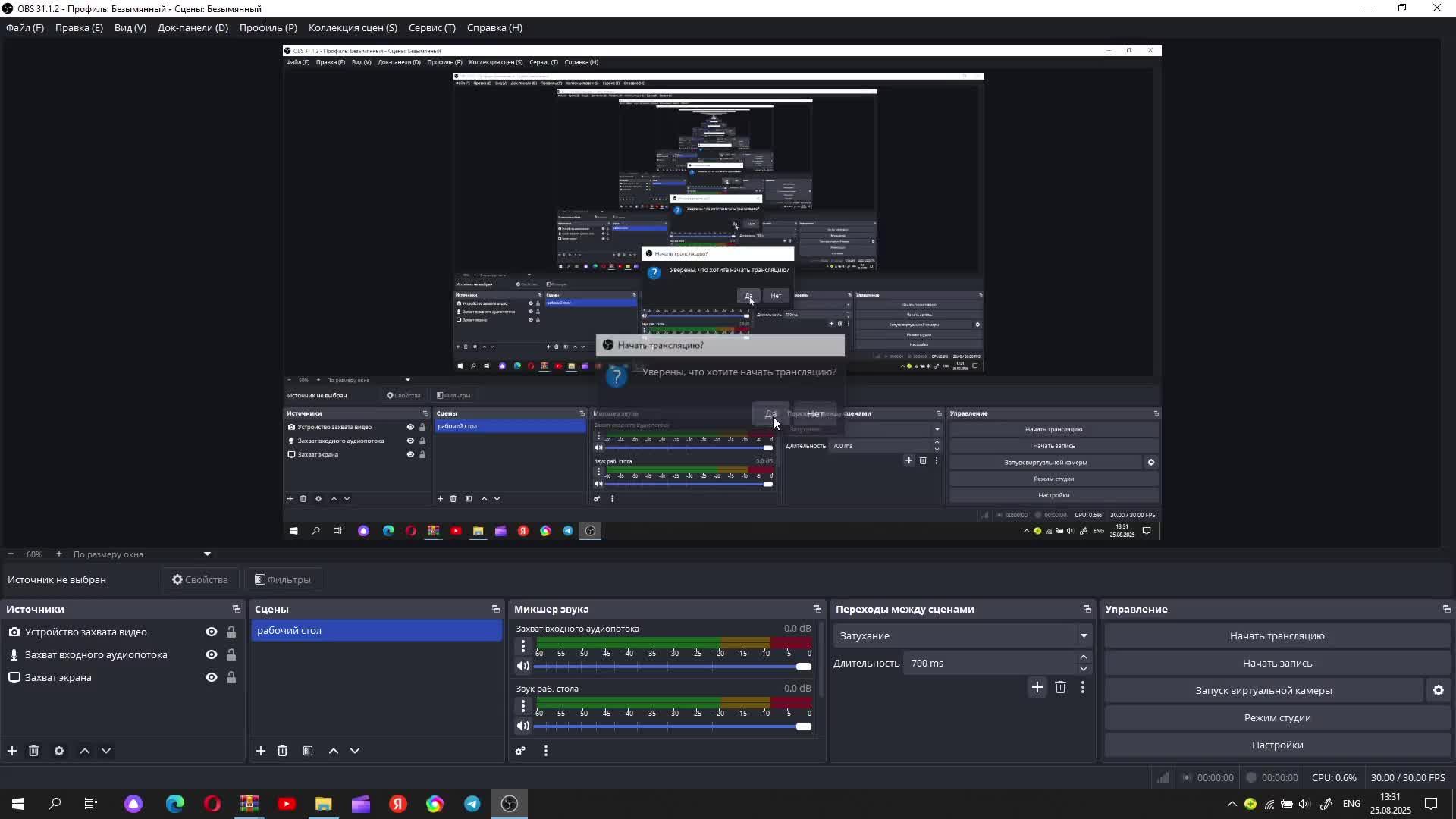The width and height of the screenshot is (1456, 819).
Task: Open scene filters icon in Scenes panel
Action: click(308, 751)
